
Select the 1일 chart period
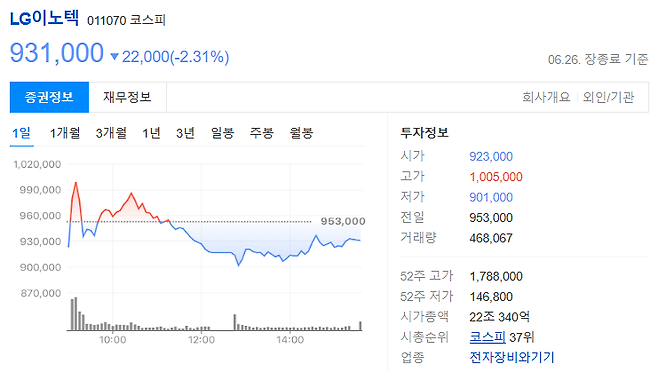tap(21, 134)
